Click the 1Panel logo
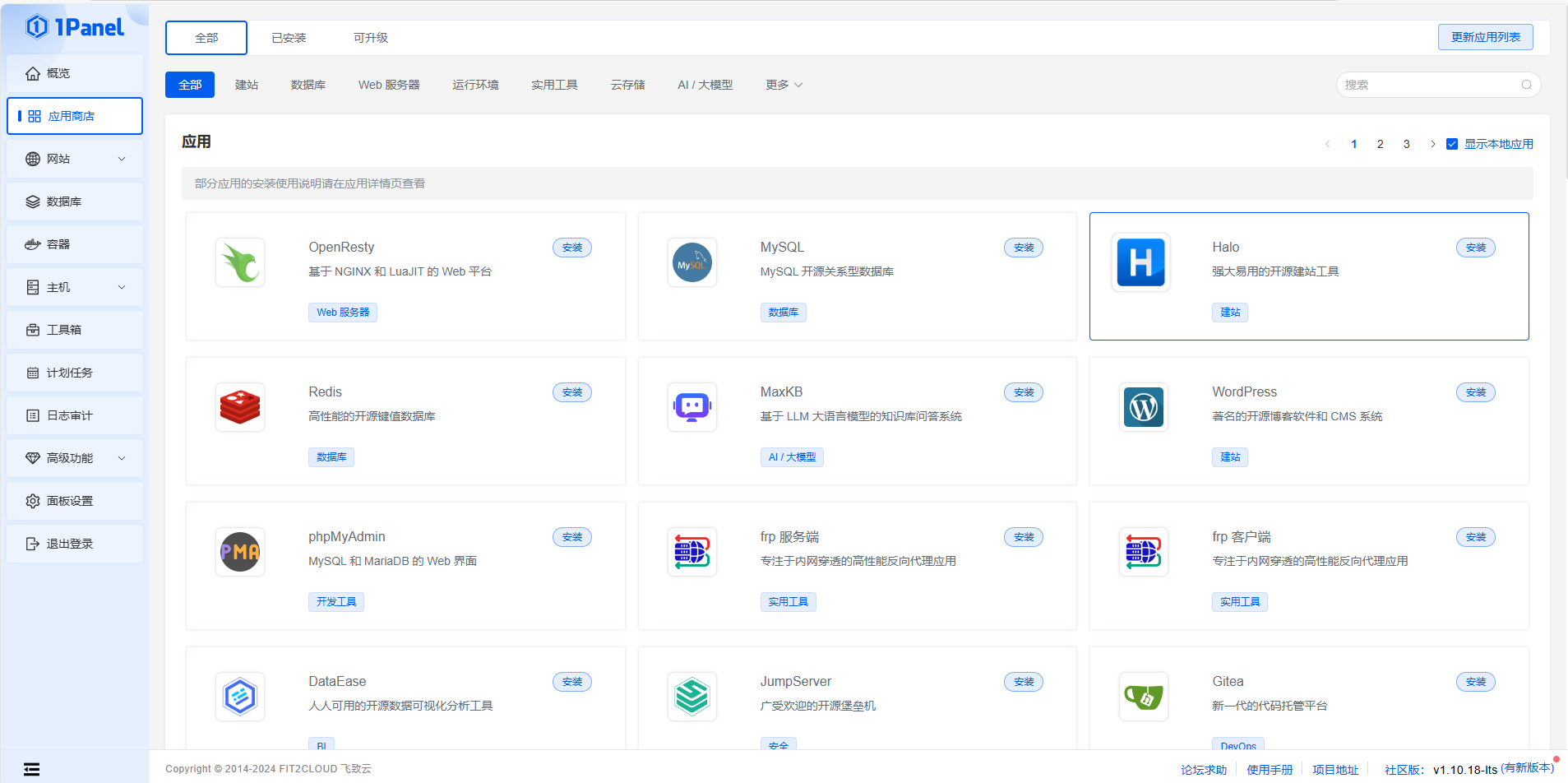Image resolution: width=1568 pixels, height=783 pixels. click(x=75, y=27)
